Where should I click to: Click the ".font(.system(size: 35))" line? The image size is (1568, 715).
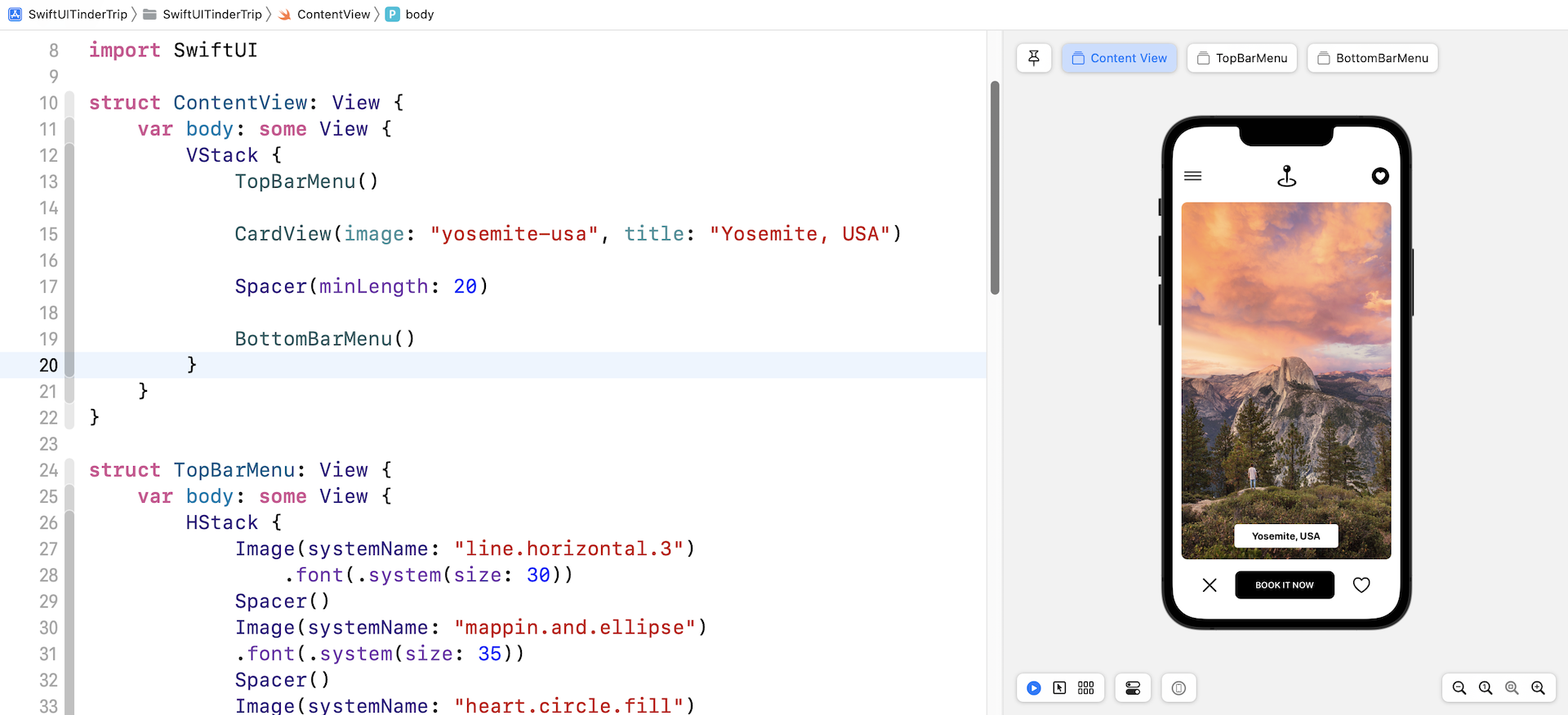[x=381, y=654]
